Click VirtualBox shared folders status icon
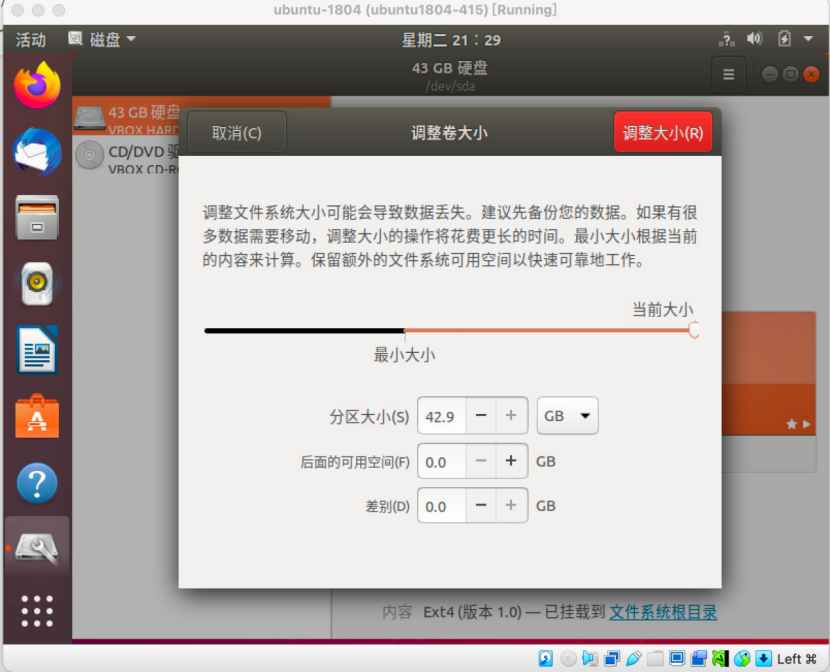830x672 pixels. (655, 658)
